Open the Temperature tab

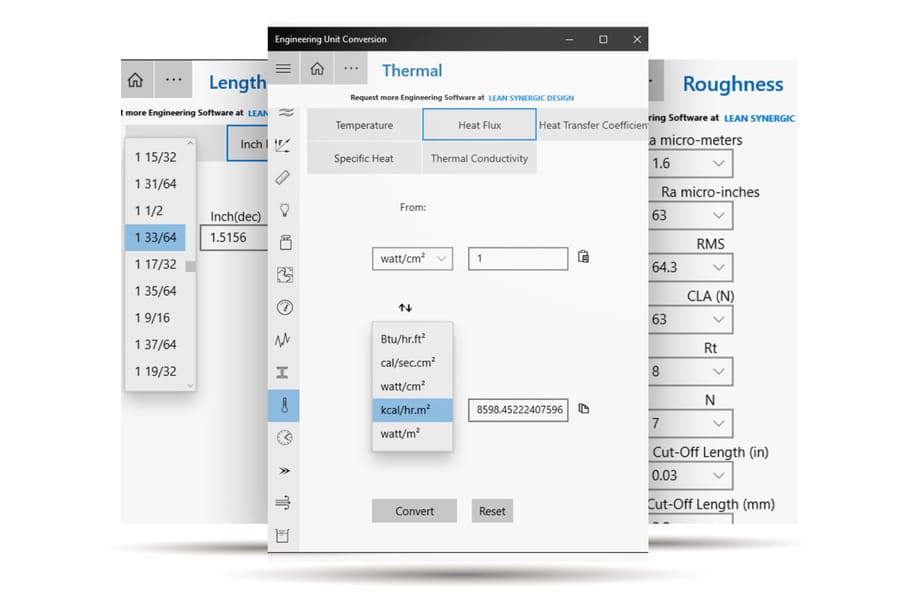click(364, 125)
